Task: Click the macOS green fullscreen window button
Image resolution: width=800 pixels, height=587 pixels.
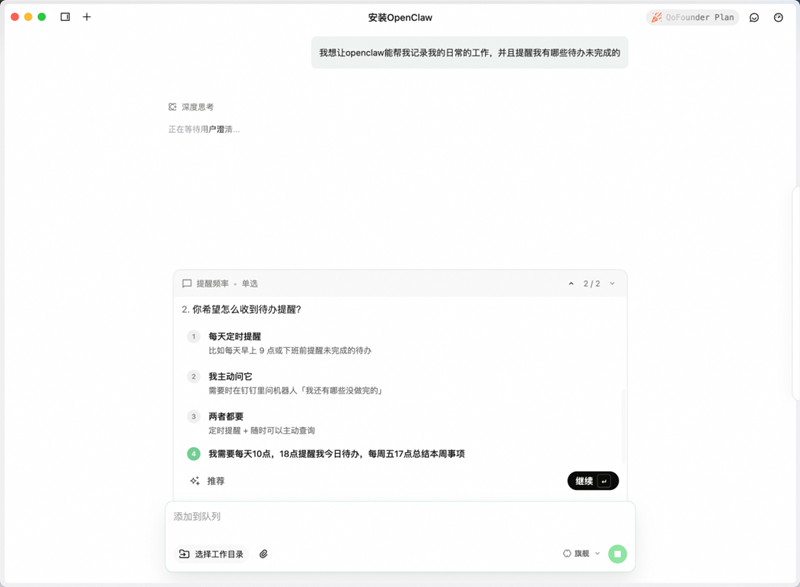Action: tap(42, 17)
